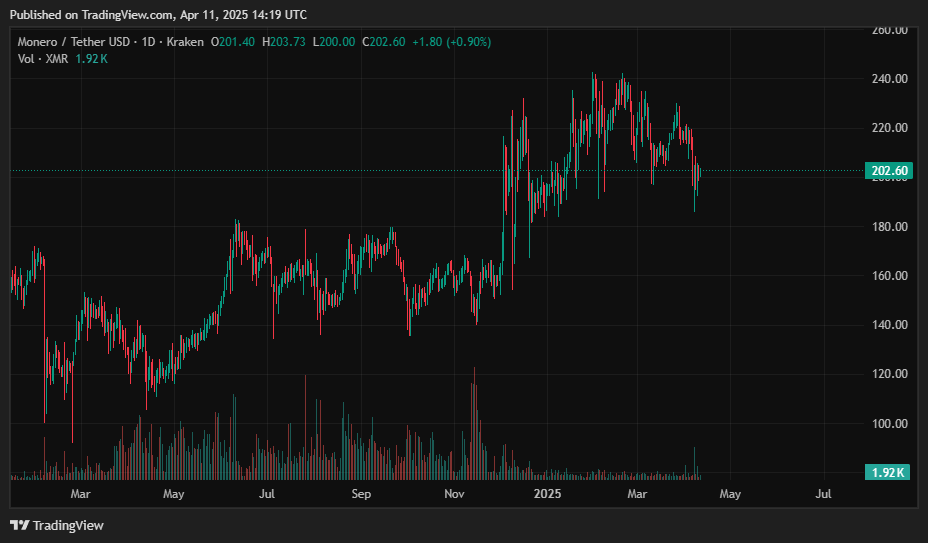Click the 260.00 price axis label
Screen dimensions: 928x543
coord(888,30)
